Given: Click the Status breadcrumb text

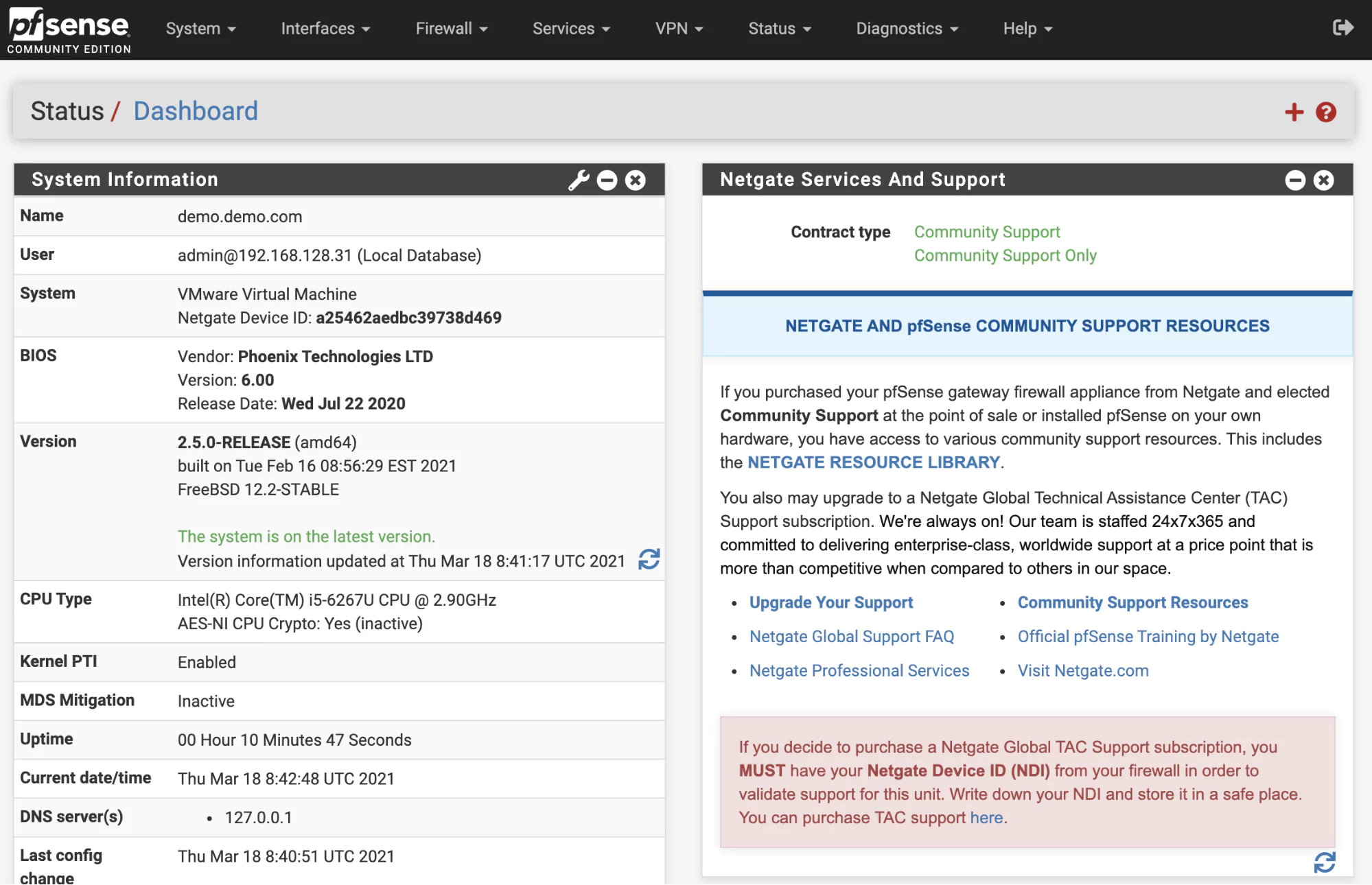Looking at the screenshot, I should (67, 111).
